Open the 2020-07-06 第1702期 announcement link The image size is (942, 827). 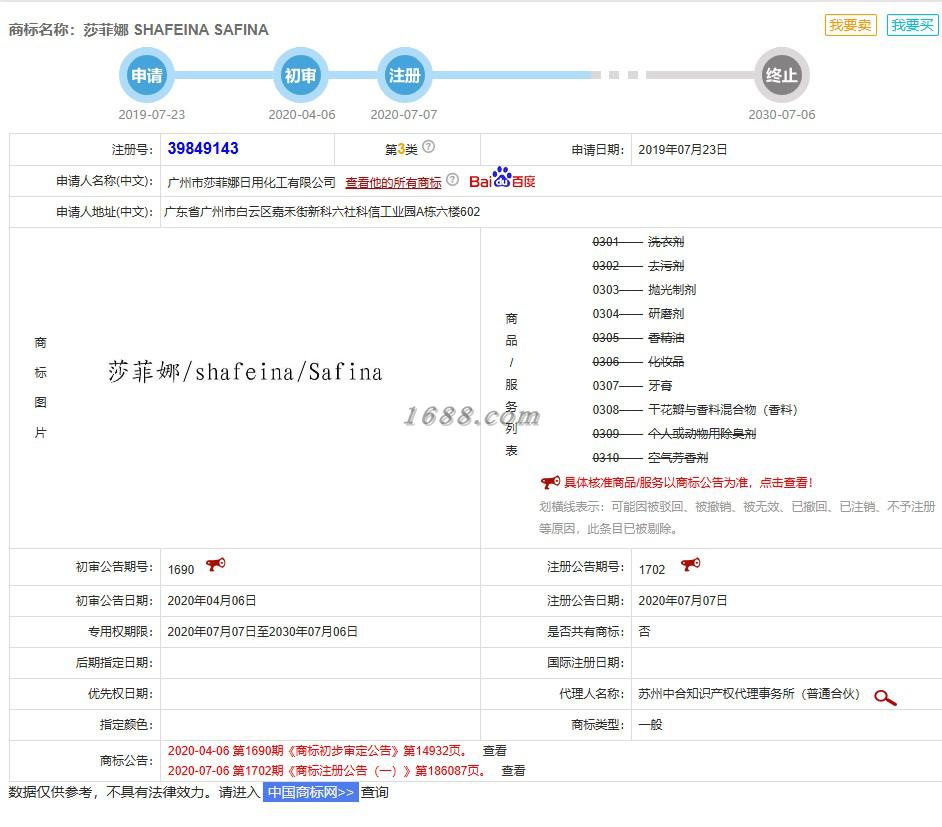327,771
